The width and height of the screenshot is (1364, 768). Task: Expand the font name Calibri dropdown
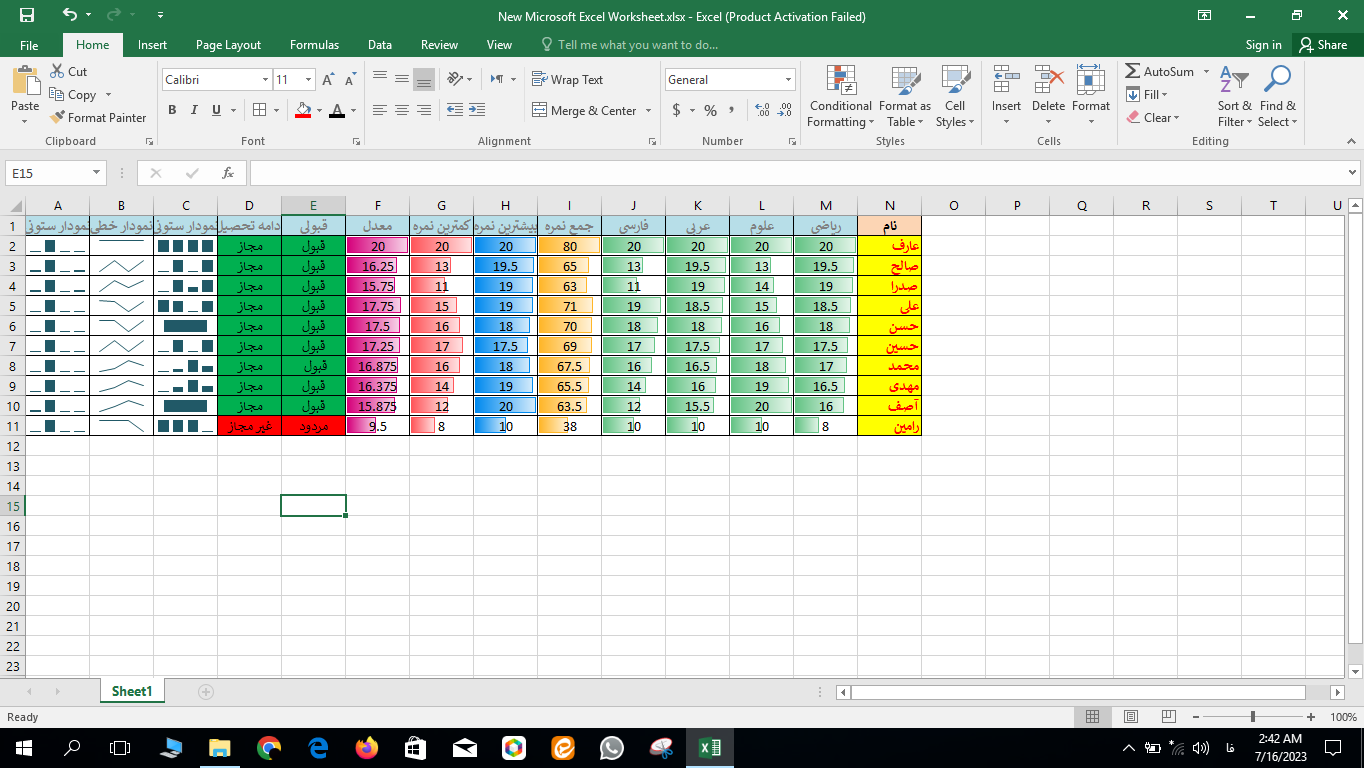(x=265, y=80)
